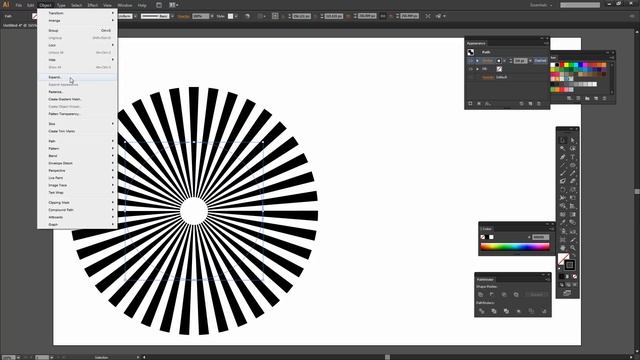
Task: Expand the Stroke row in Appearance panel
Action: pyautogui.click(x=477, y=60)
